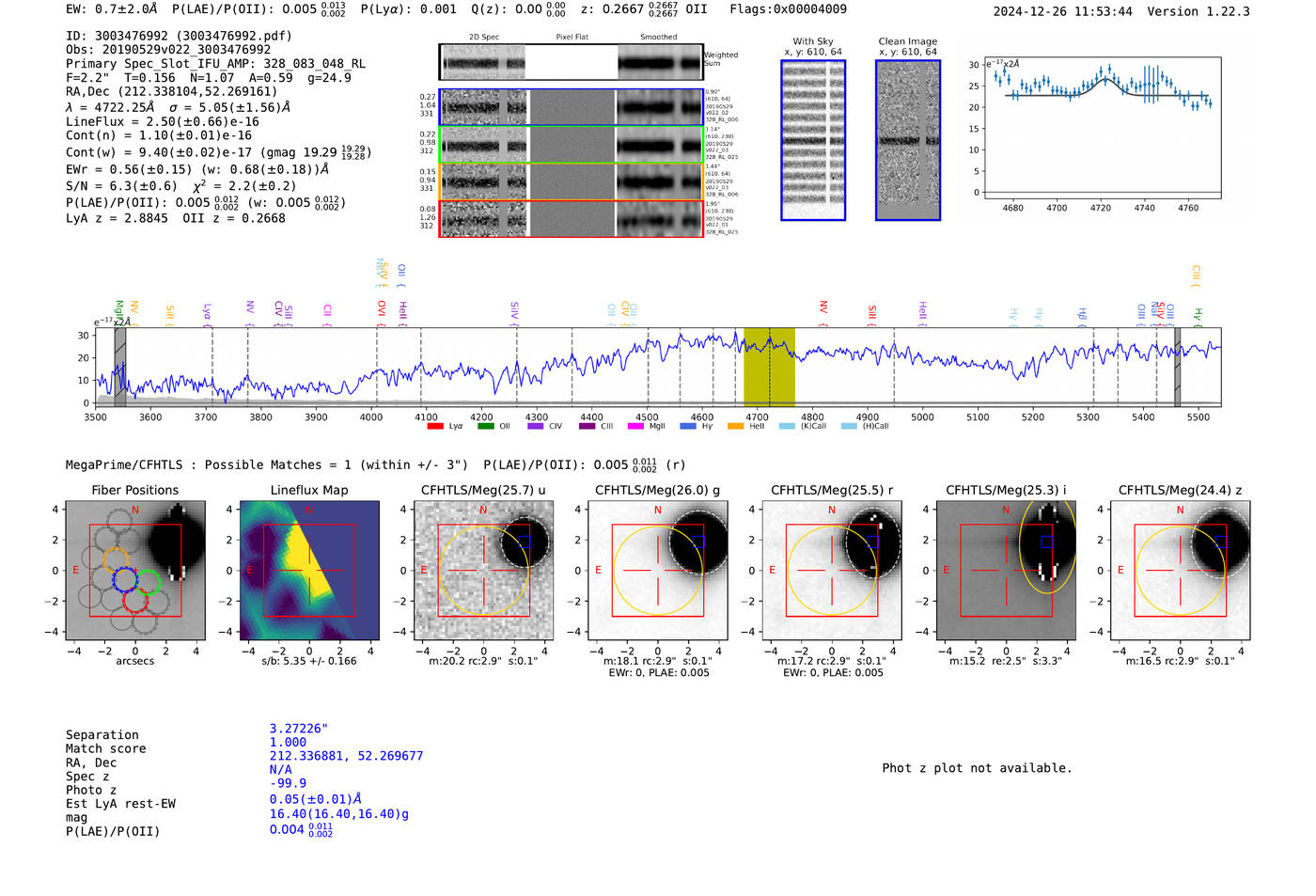1316x896 pixels.
Task: Click the (H)Call legend swatch
Action: click(x=849, y=426)
